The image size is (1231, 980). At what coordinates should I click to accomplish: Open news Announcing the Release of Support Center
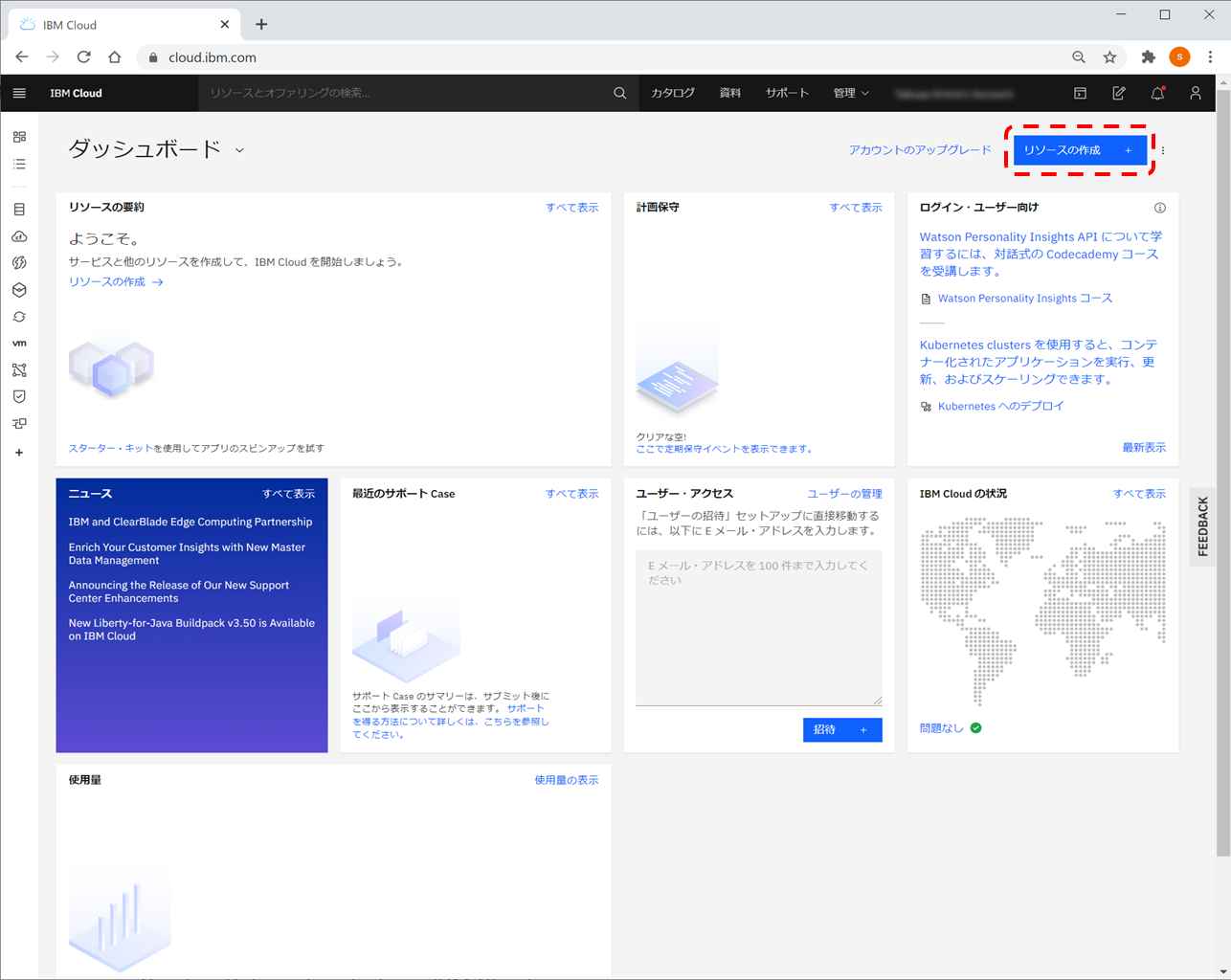(179, 591)
